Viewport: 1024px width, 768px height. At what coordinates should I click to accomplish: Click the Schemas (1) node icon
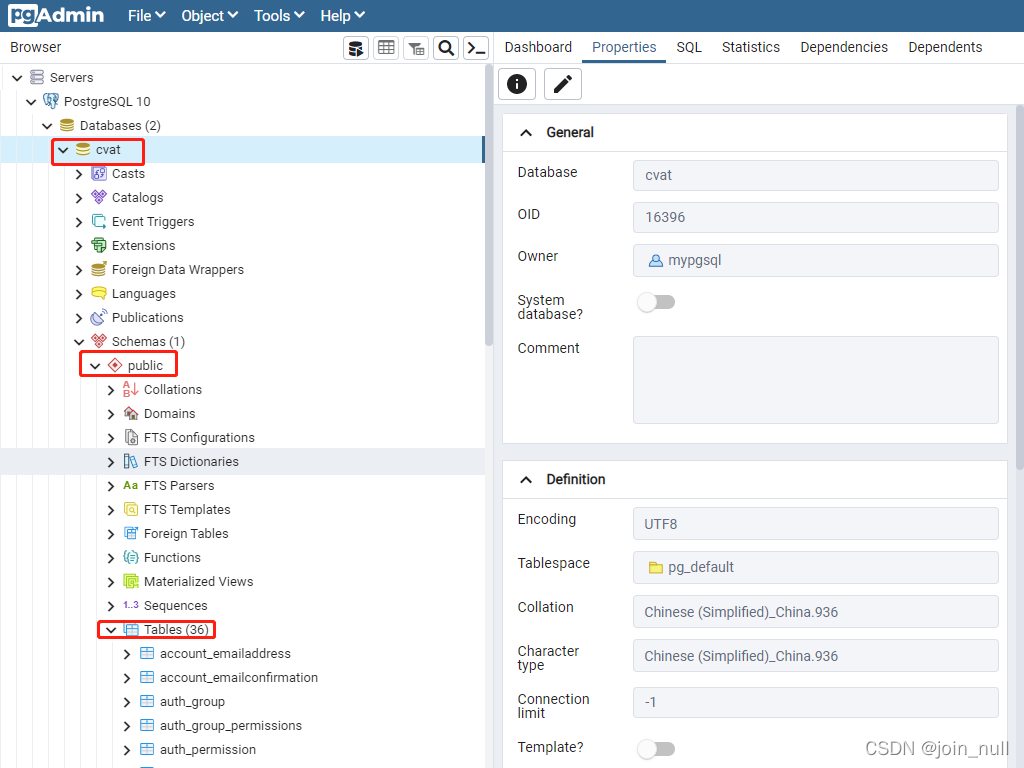tap(99, 342)
